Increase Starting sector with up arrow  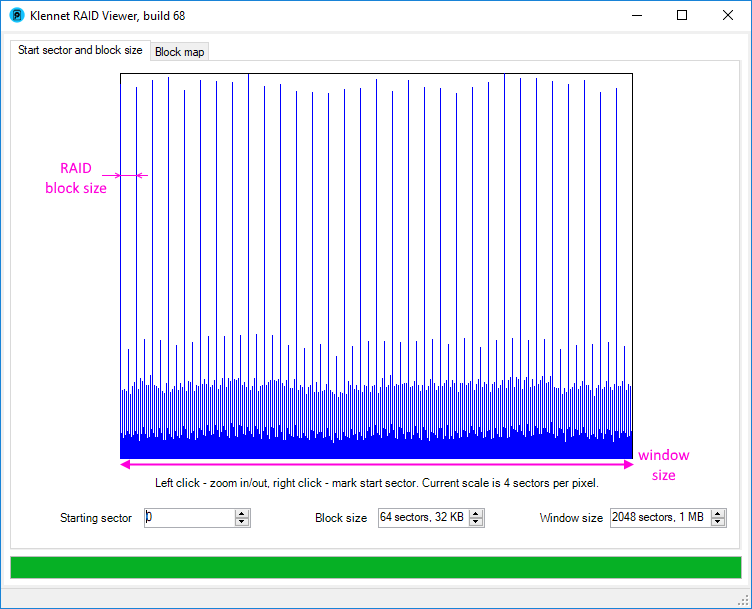coord(242,514)
